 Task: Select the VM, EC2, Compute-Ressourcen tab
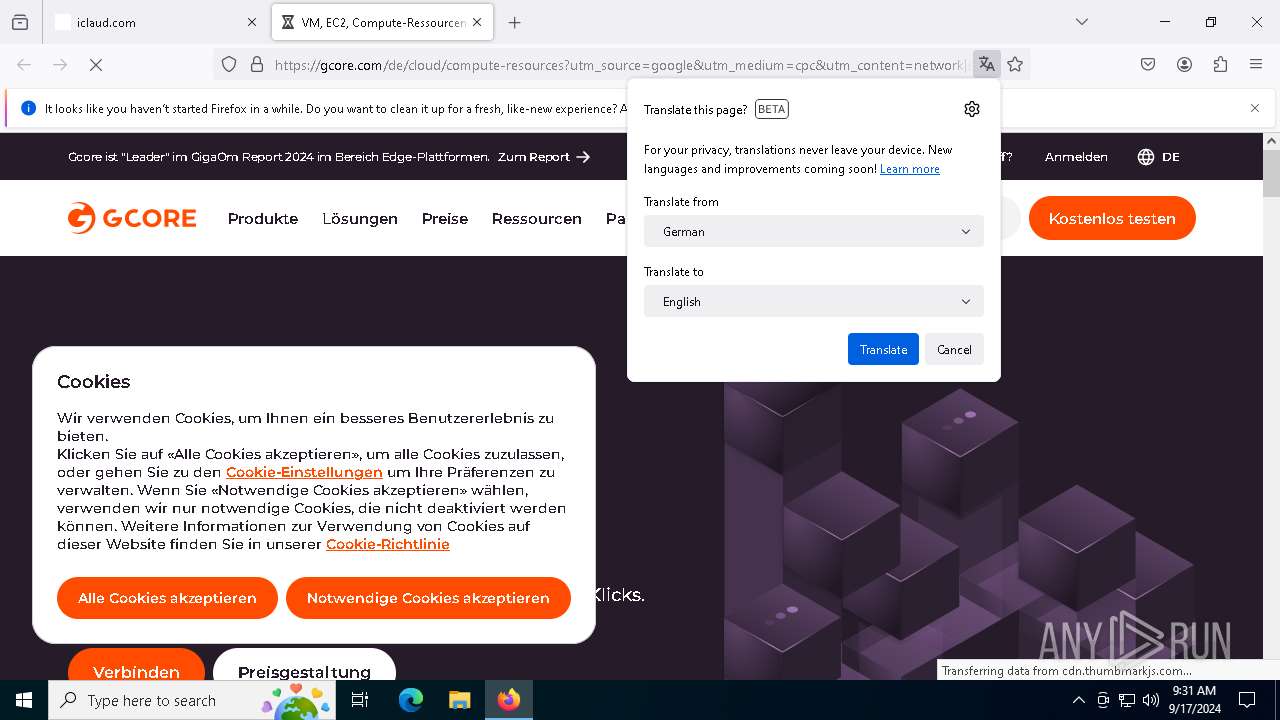click(382, 22)
